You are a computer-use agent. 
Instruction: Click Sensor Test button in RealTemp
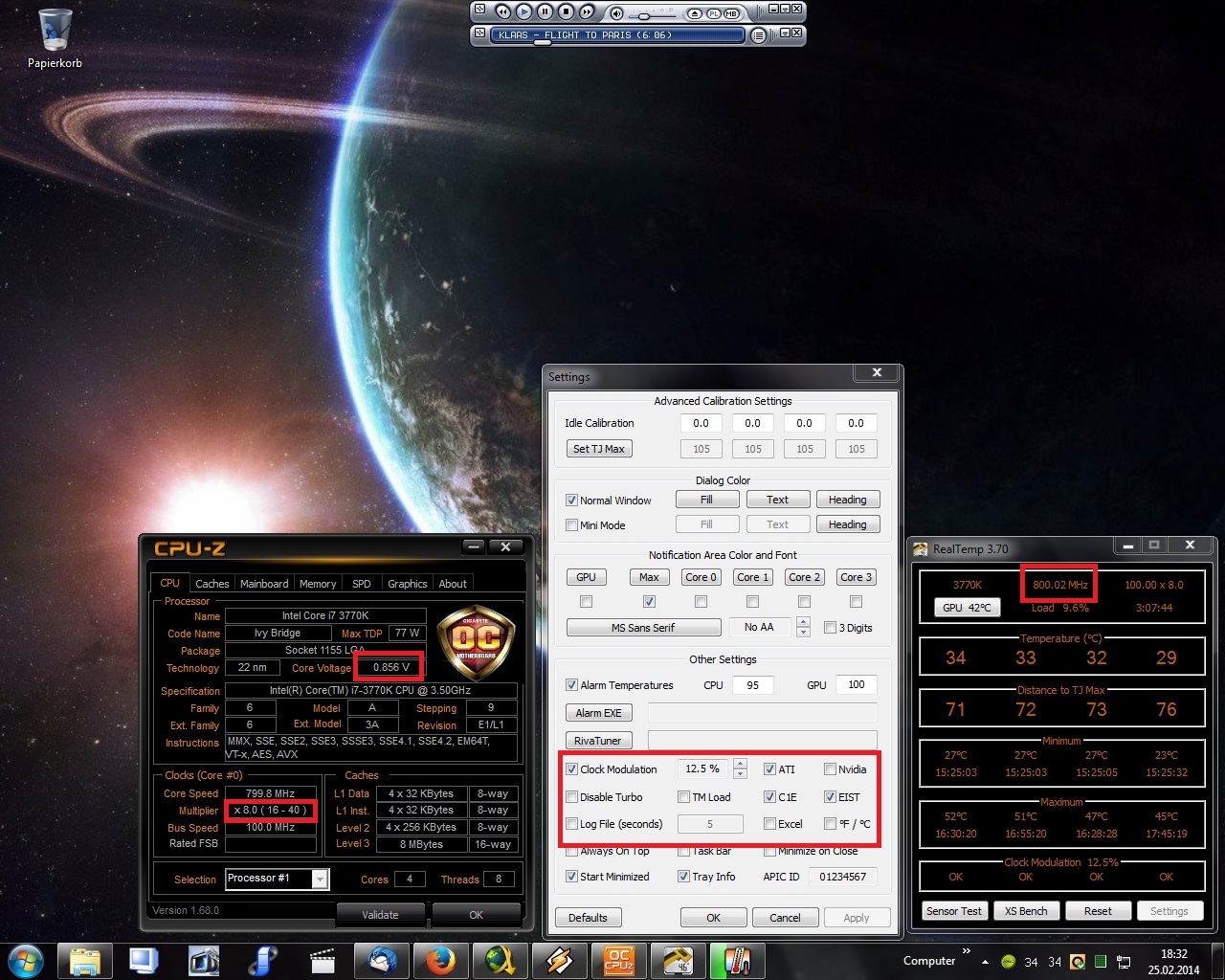954,911
